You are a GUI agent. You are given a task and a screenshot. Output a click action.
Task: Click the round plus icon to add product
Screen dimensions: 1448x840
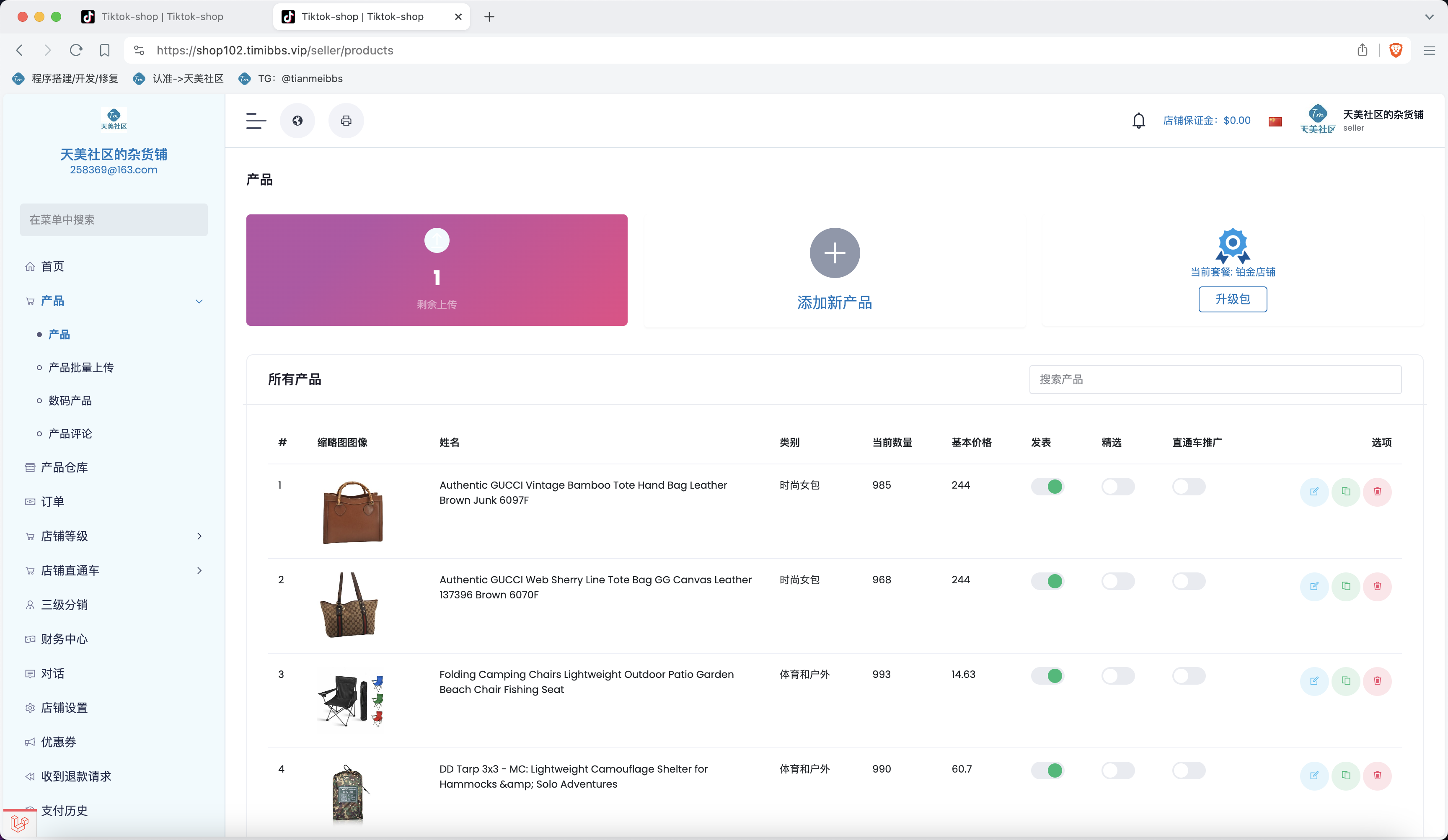point(834,253)
